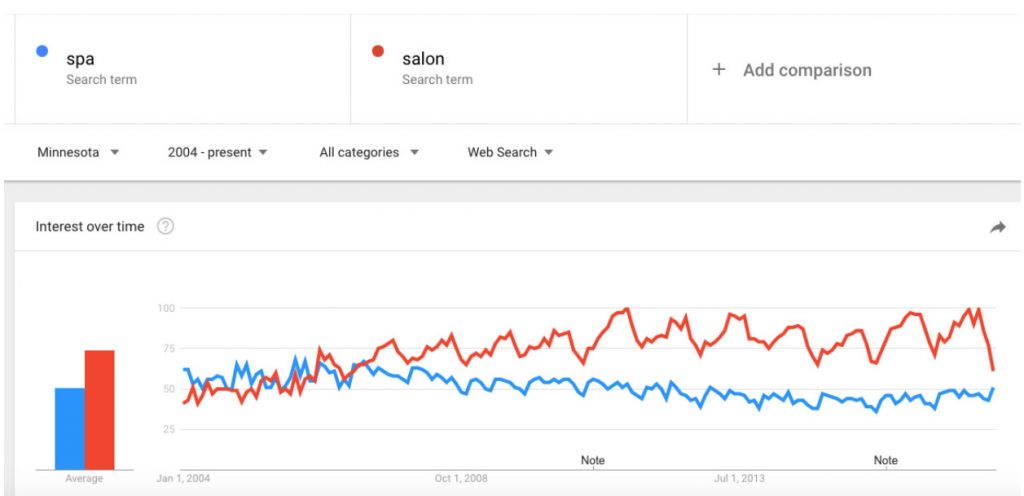Viewport: 1024px width, 496px height.
Task: Open the Minnesota region dropdown
Action: point(78,152)
